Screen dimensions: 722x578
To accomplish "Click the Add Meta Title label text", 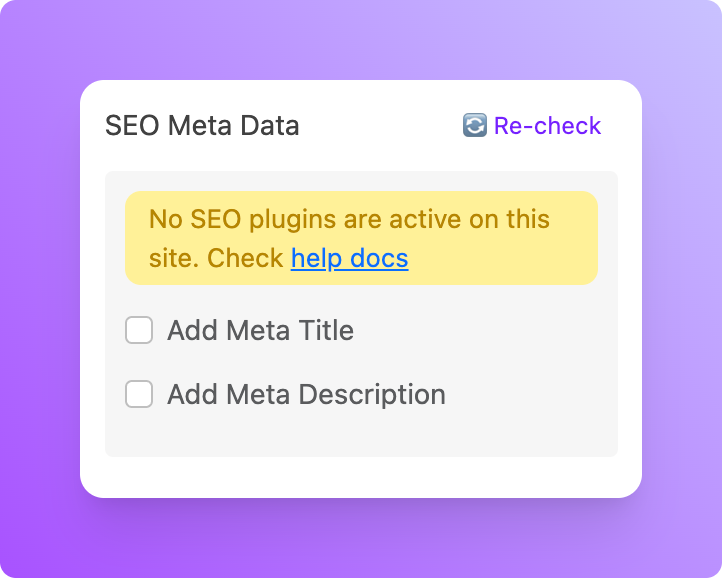I will [260, 330].
